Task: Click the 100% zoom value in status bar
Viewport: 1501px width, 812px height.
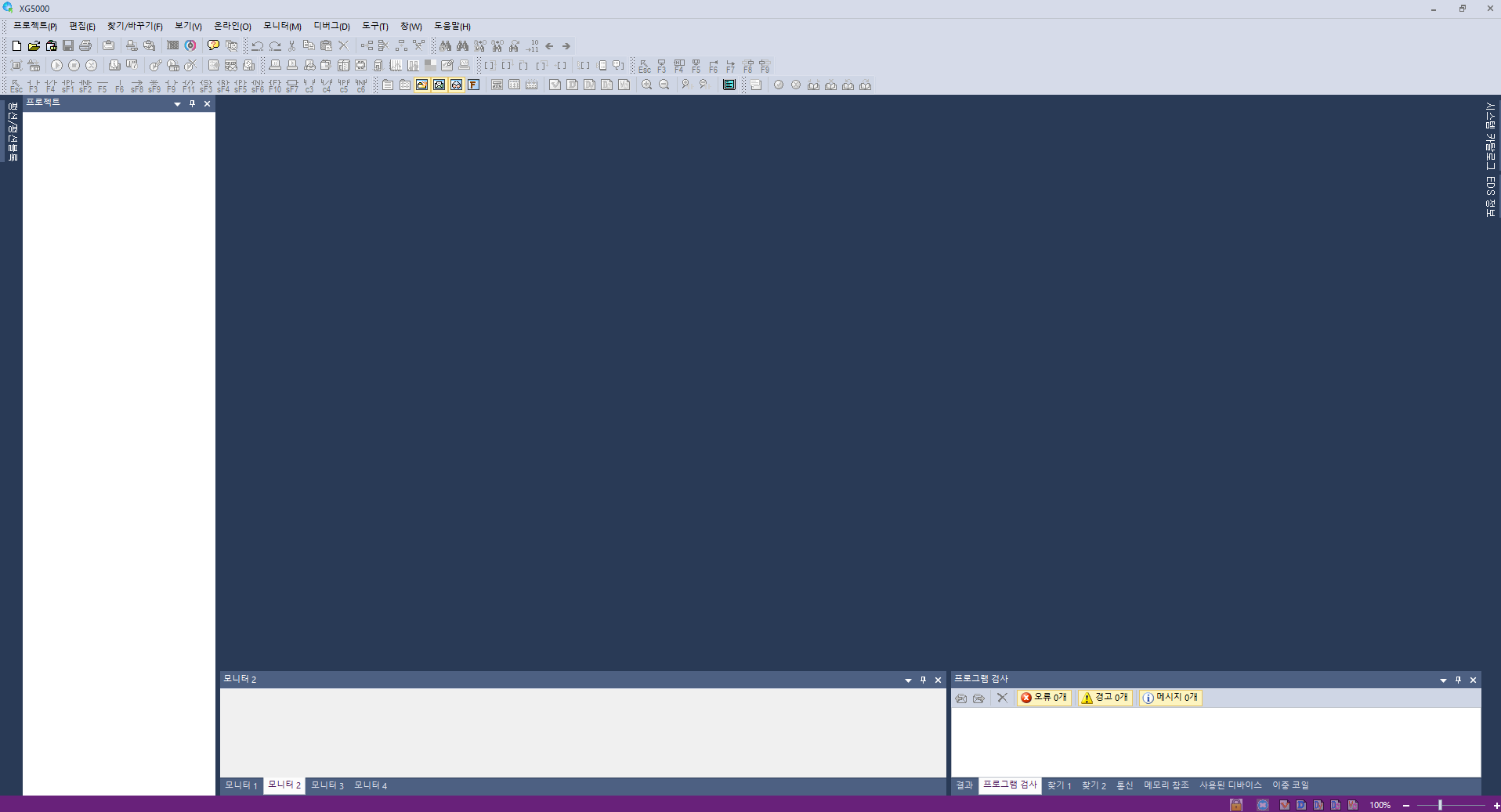Action: (x=1380, y=805)
